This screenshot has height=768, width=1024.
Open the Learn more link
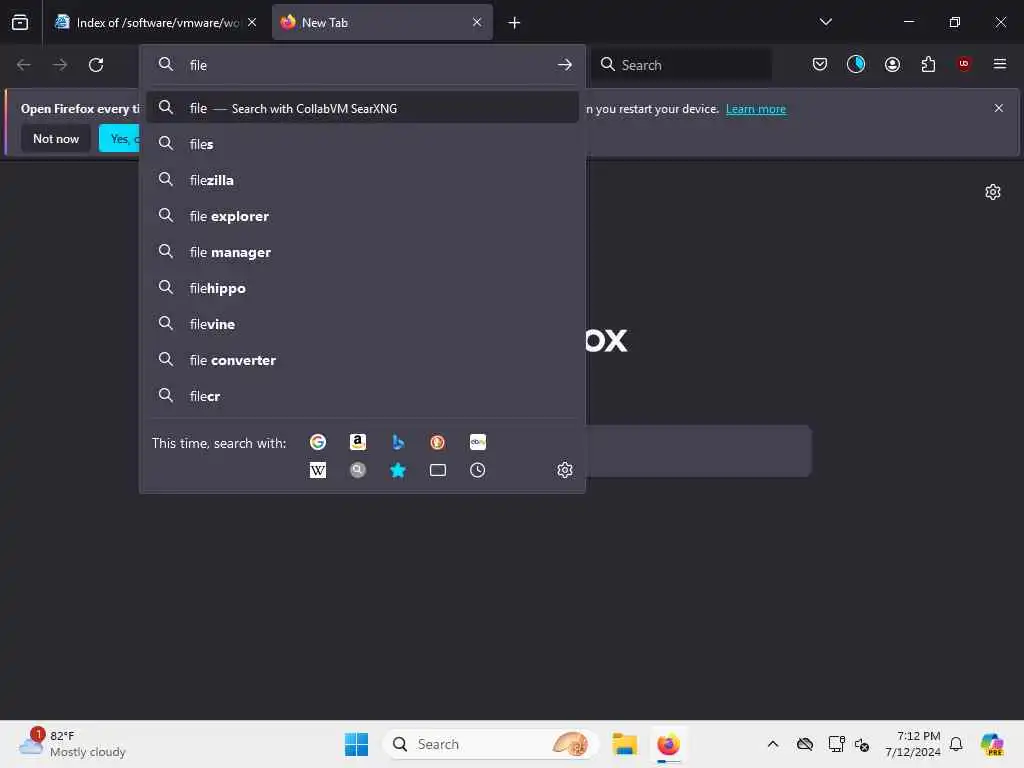(756, 109)
